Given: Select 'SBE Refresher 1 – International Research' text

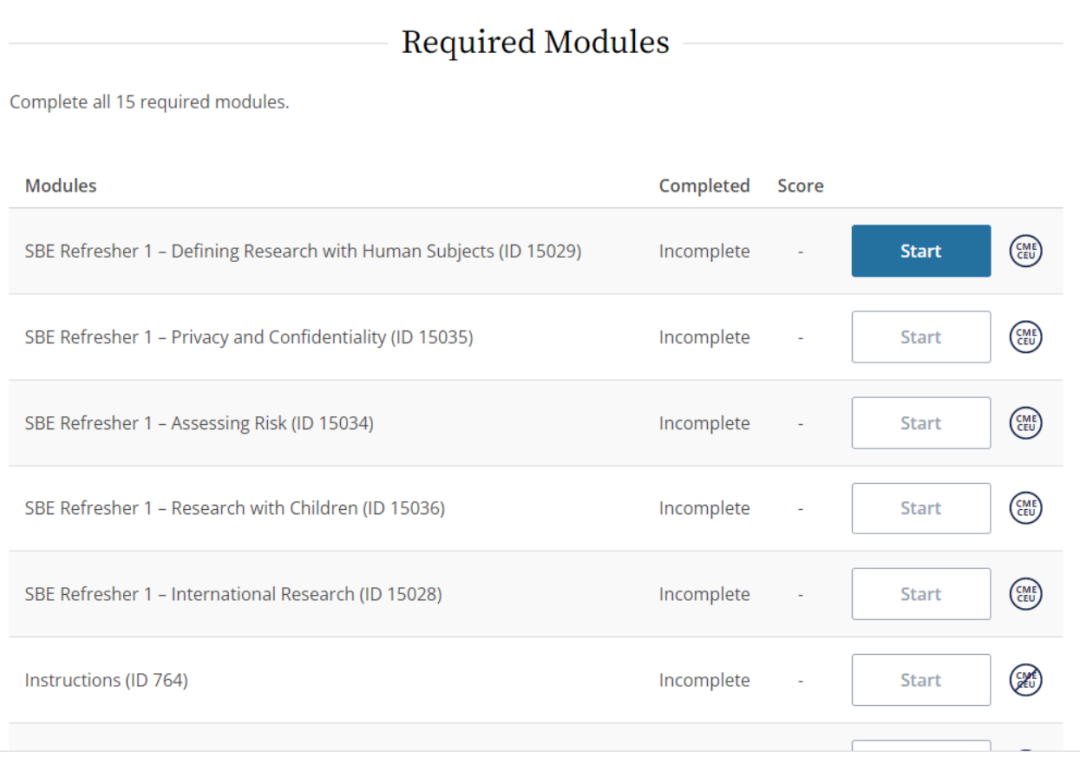Looking at the screenshot, I should pos(189,594).
